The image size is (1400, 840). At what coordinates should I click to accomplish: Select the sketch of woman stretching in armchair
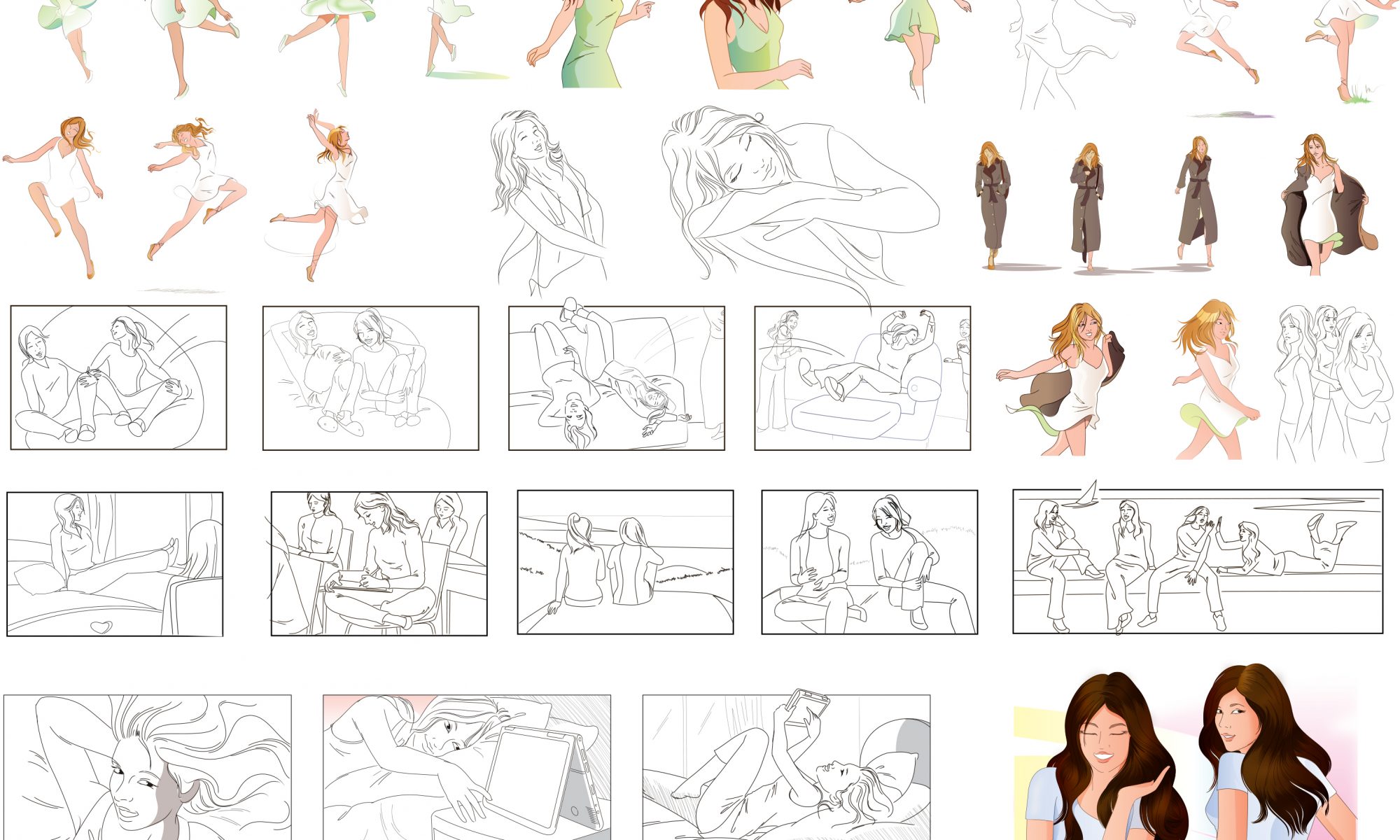pyautogui.click(x=862, y=378)
